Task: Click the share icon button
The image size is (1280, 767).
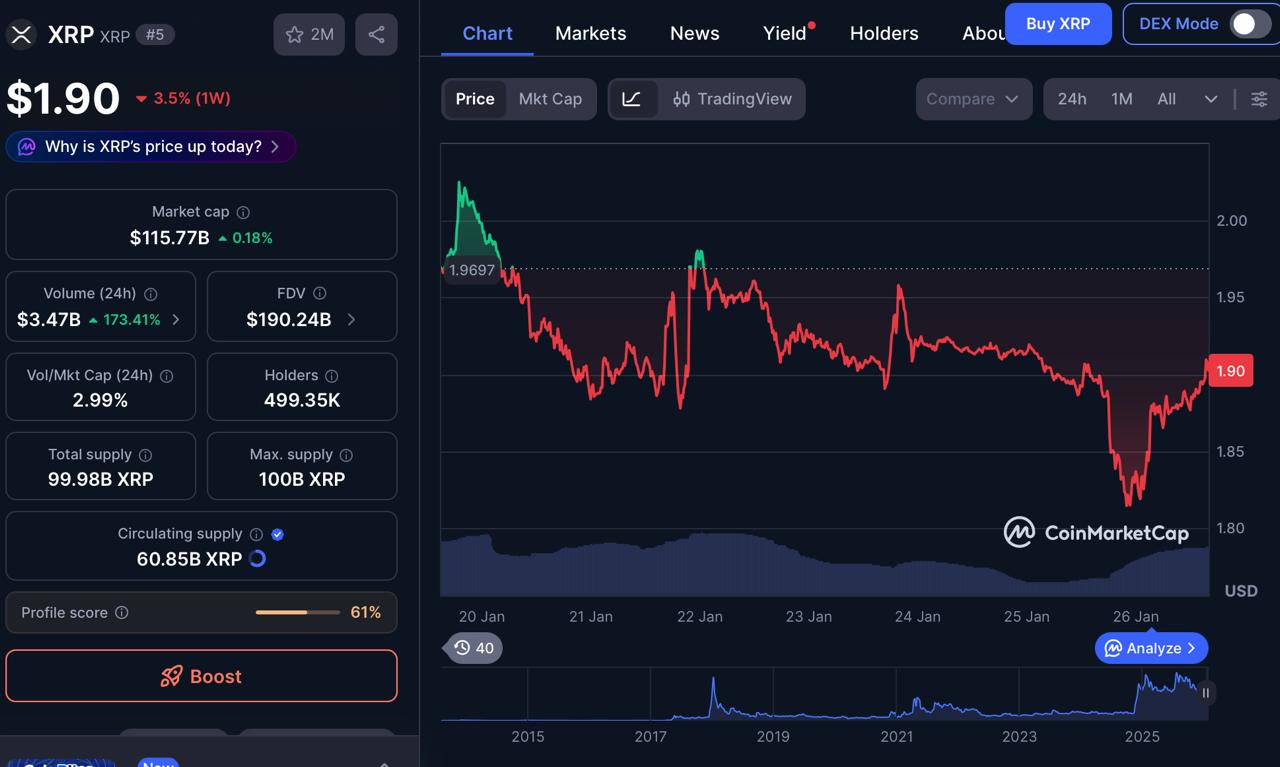Action: (376, 34)
